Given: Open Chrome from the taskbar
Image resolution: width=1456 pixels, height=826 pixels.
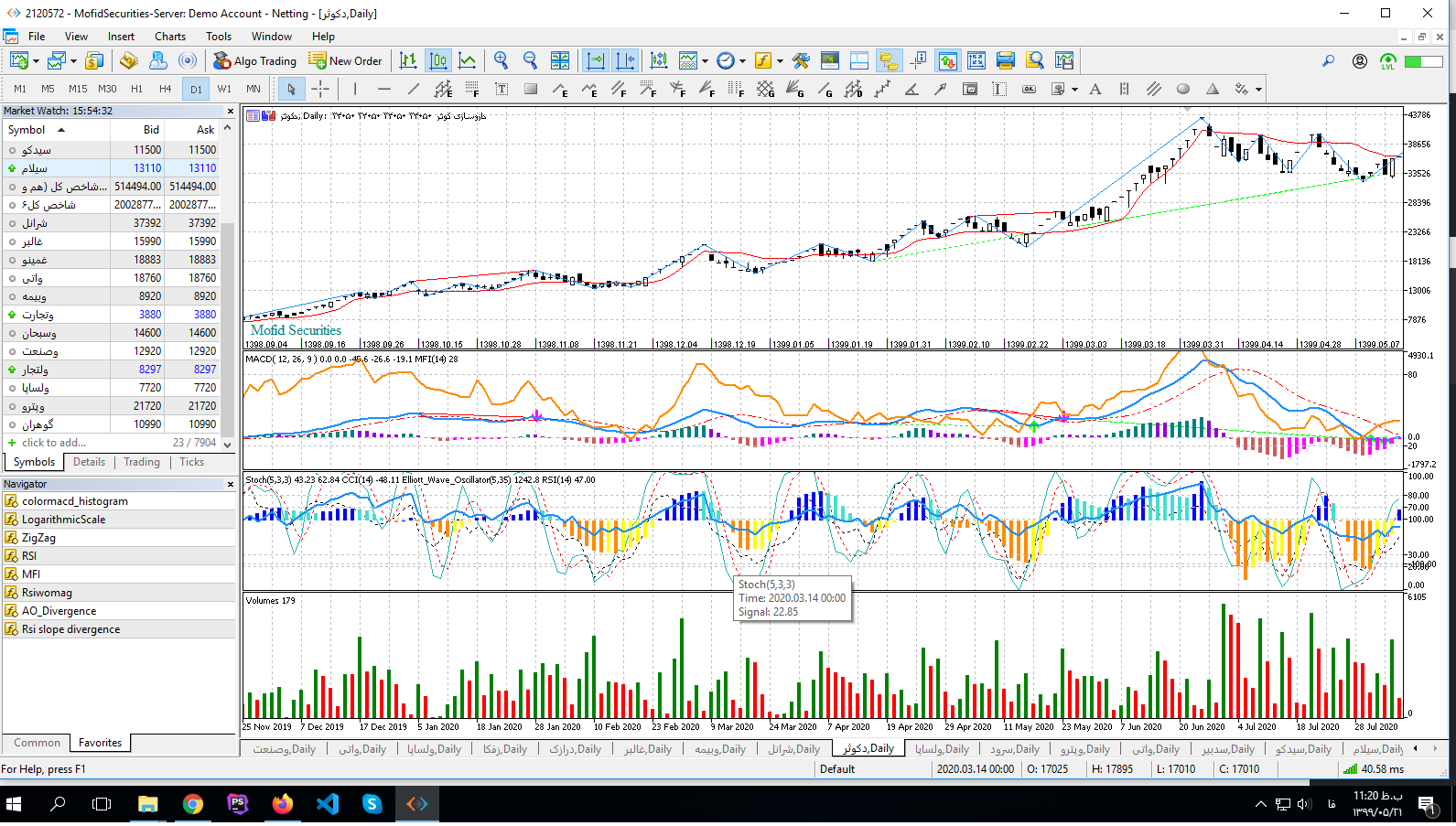Looking at the screenshot, I should [192, 804].
